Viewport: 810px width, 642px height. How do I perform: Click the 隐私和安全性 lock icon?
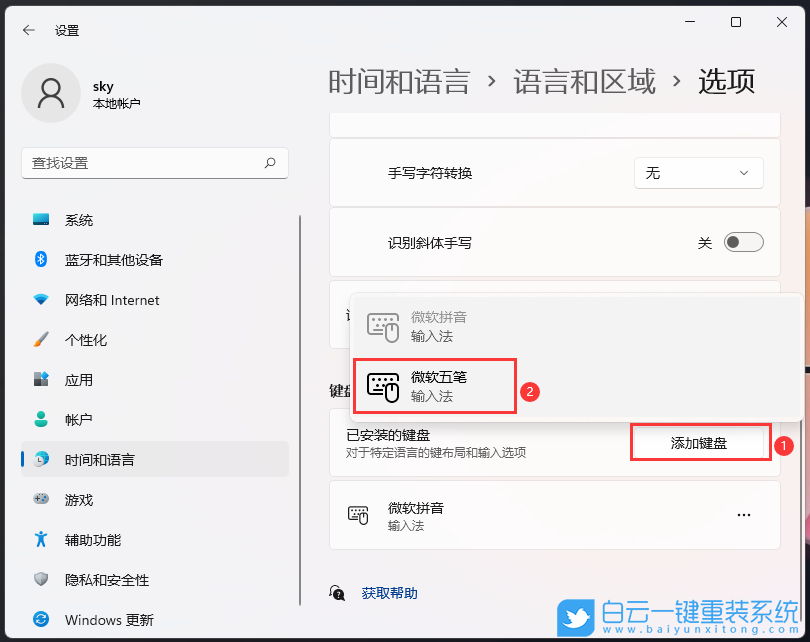40,579
